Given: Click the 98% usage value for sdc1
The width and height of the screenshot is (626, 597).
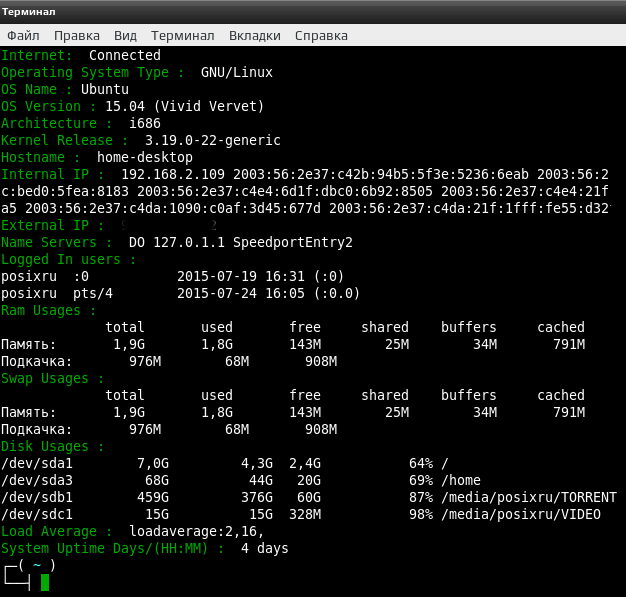Looking at the screenshot, I should [x=421, y=514].
